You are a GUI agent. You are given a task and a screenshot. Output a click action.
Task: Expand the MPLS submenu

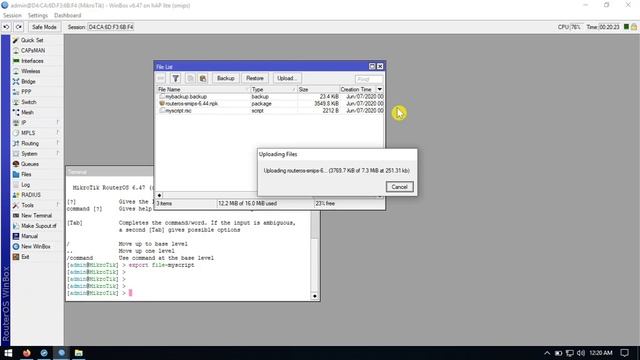pyautogui.click(x=28, y=133)
